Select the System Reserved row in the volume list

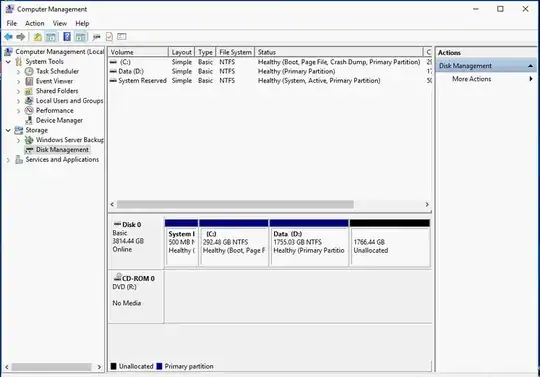coord(270,81)
